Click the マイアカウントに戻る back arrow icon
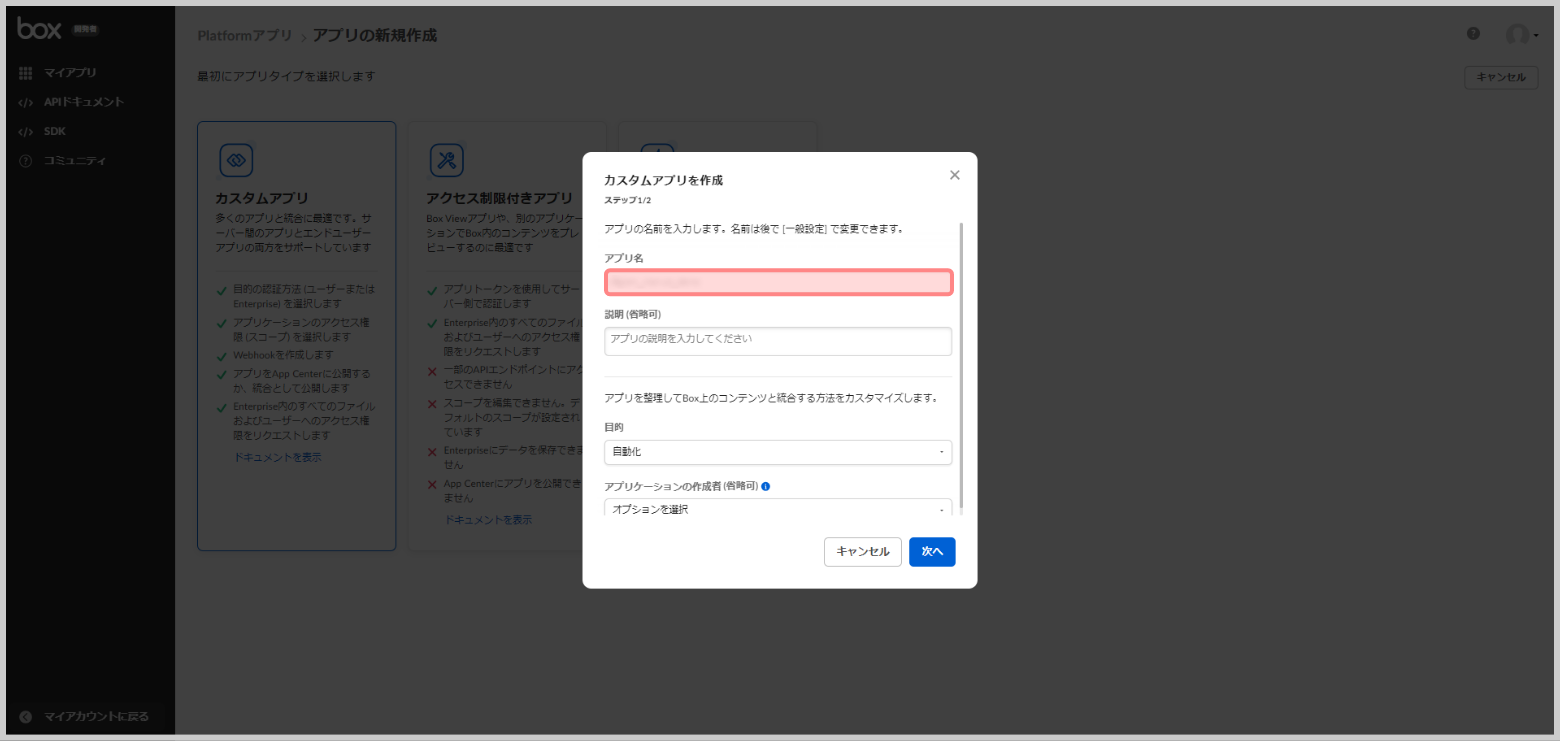The height and width of the screenshot is (741, 1560). [x=26, y=716]
